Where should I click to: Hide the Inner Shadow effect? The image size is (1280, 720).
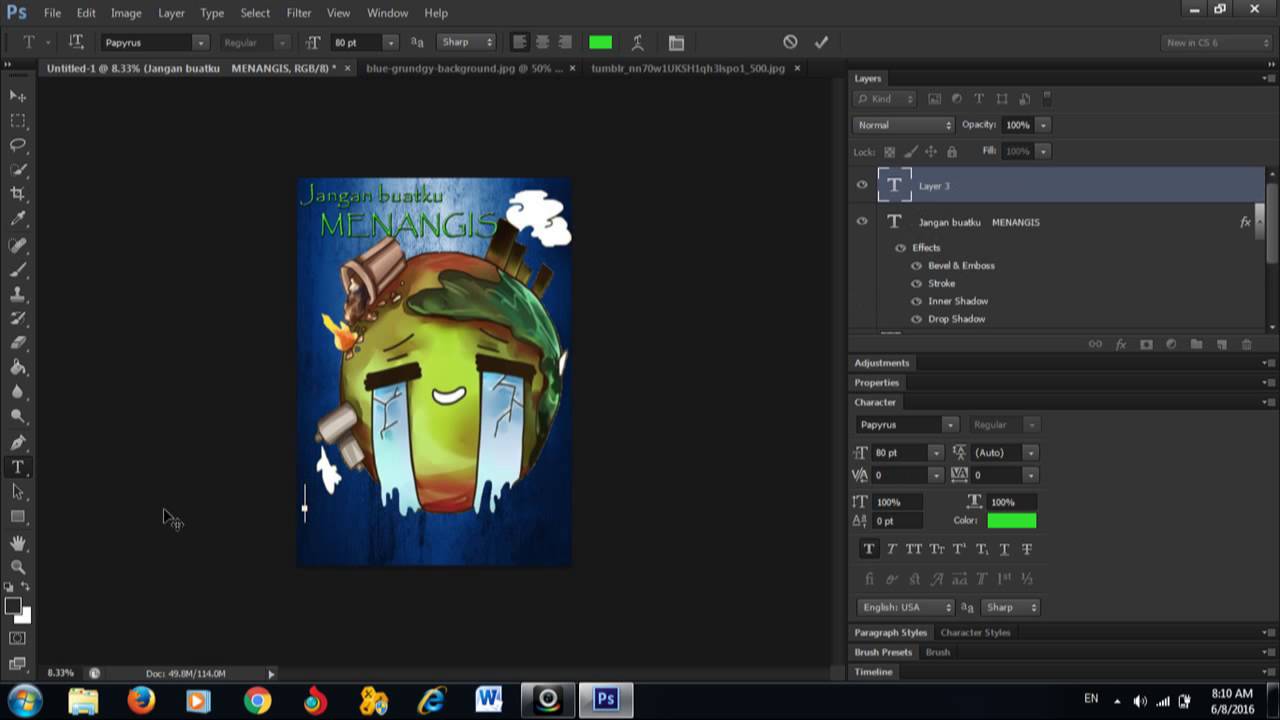916,301
